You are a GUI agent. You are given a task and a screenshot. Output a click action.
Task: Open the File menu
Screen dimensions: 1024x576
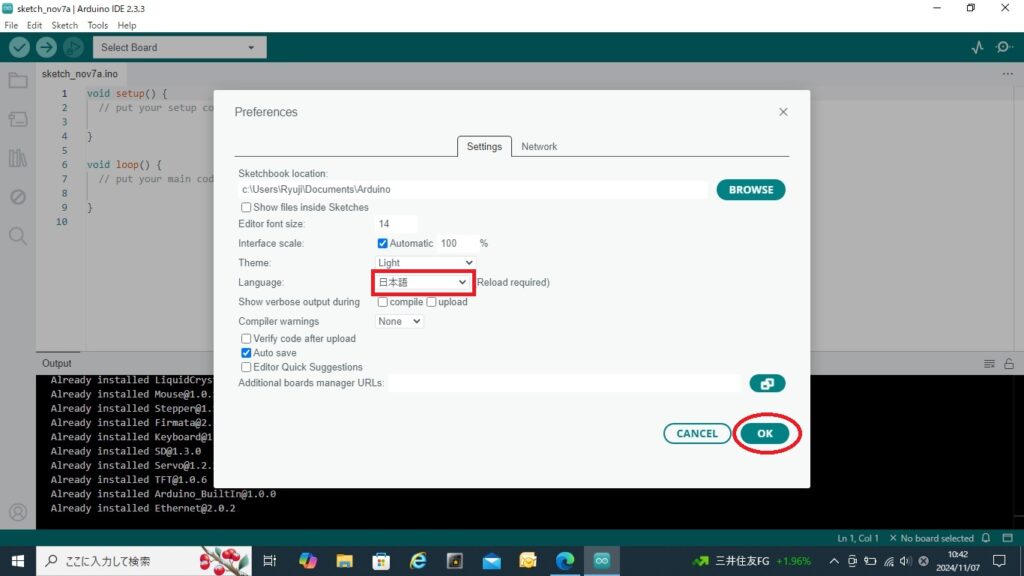[x=11, y=25]
